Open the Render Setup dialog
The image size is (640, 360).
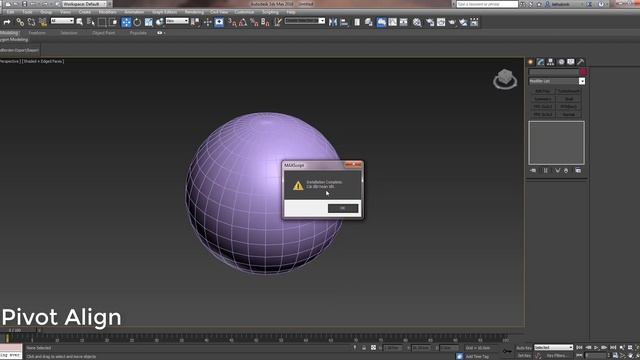click(x=430, y=22)
